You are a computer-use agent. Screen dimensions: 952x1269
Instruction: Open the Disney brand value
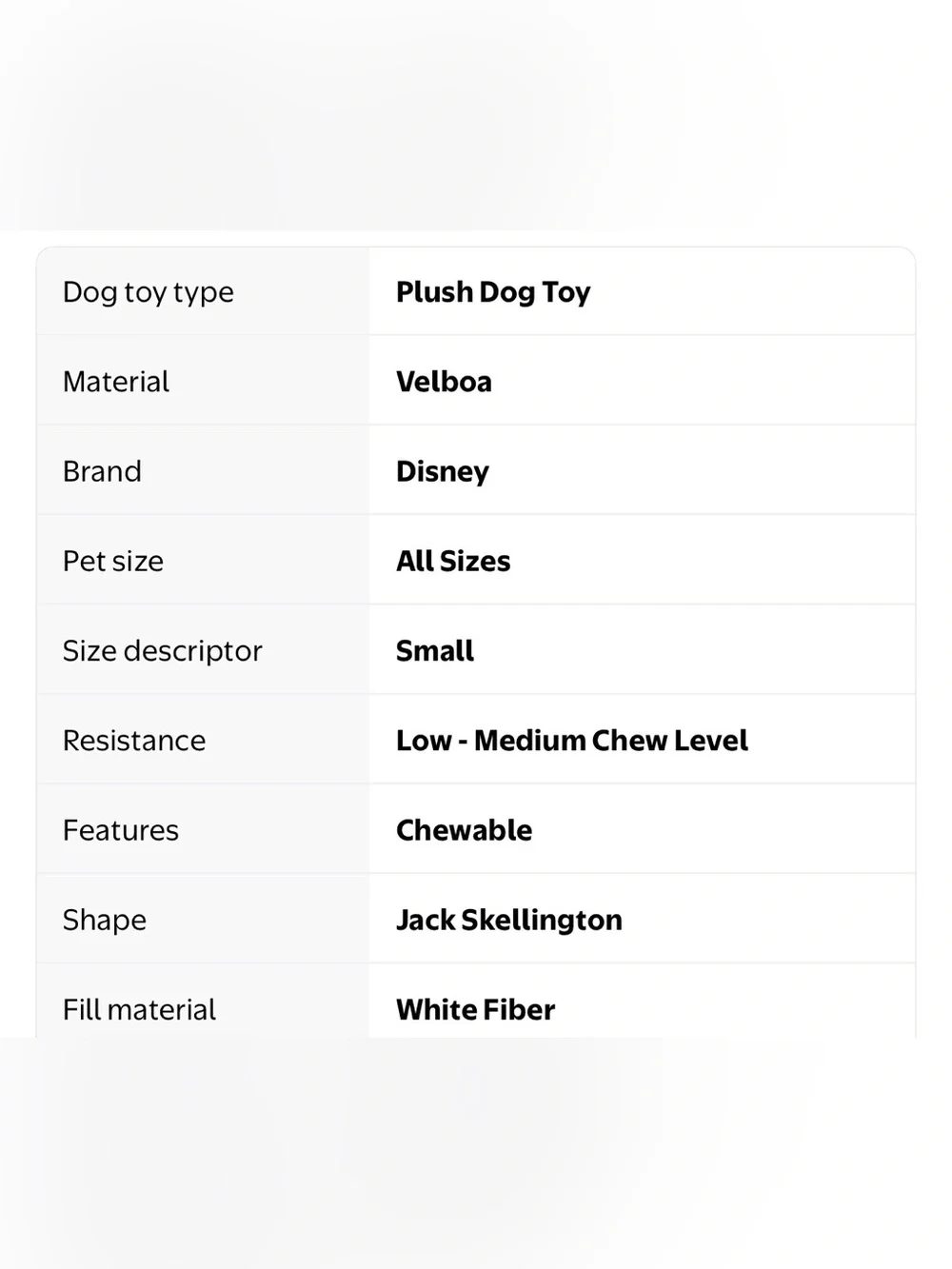[443, 472]
